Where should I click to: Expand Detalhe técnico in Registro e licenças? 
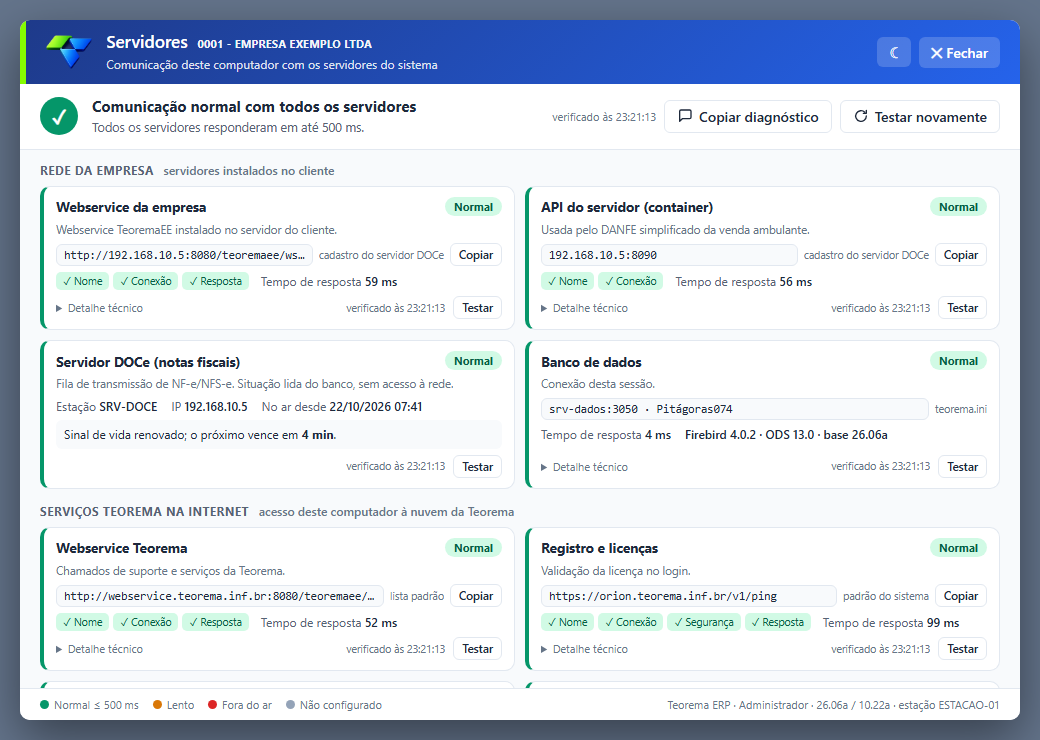point(584,648)
